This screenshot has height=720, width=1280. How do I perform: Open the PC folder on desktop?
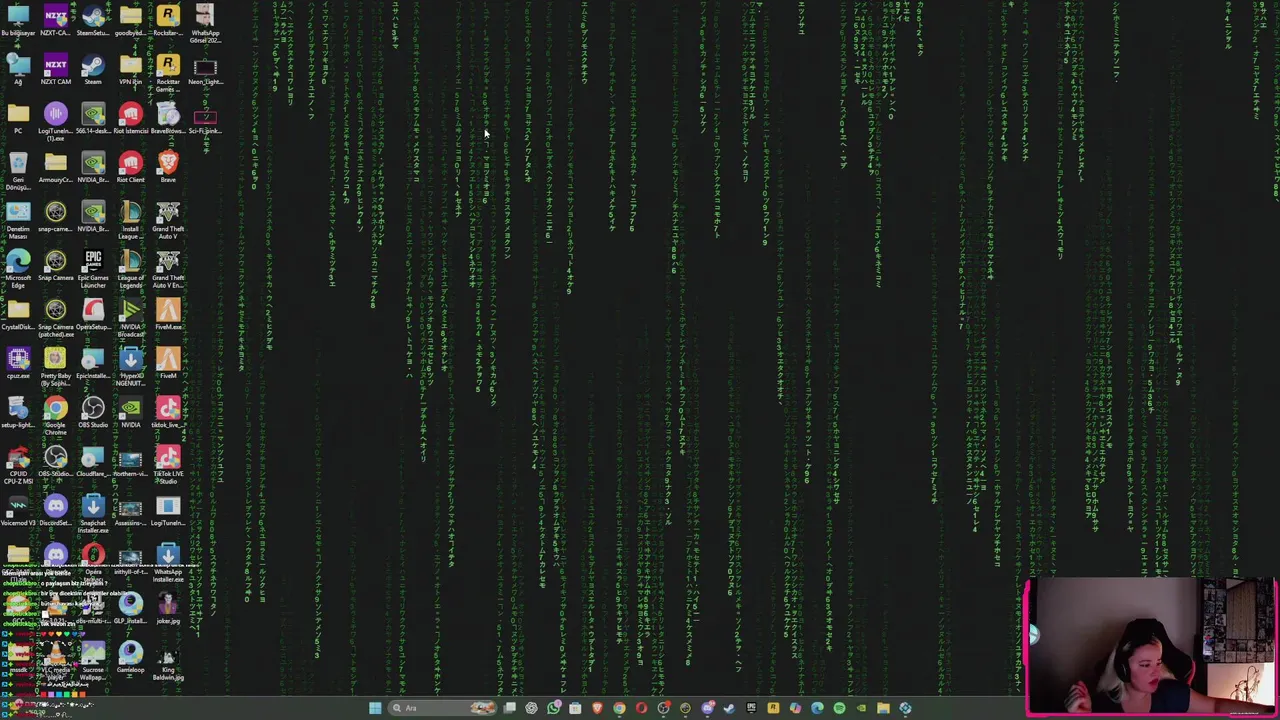[x=18, y=119]
